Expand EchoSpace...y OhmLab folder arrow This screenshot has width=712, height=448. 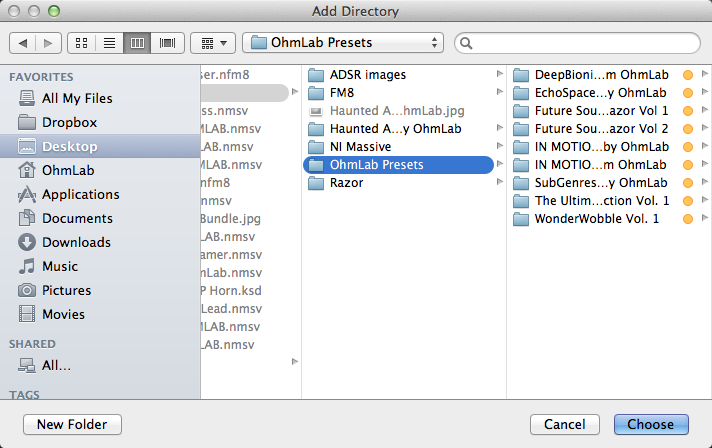click(704, 92)
